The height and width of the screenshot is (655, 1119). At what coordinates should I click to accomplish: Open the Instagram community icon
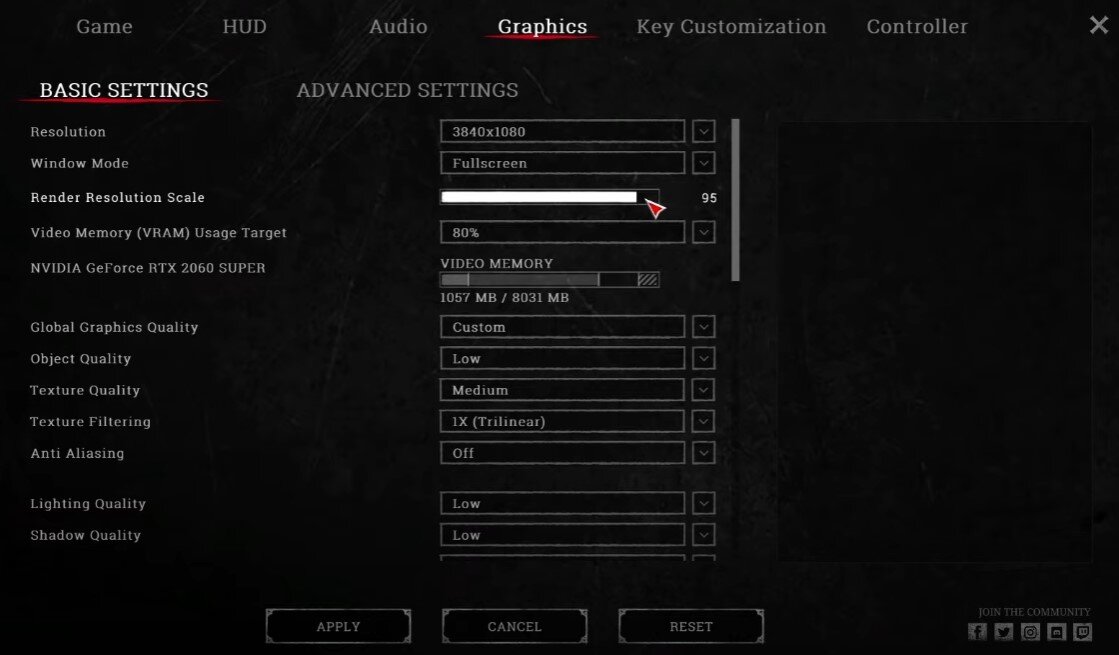pos(1030,631)
